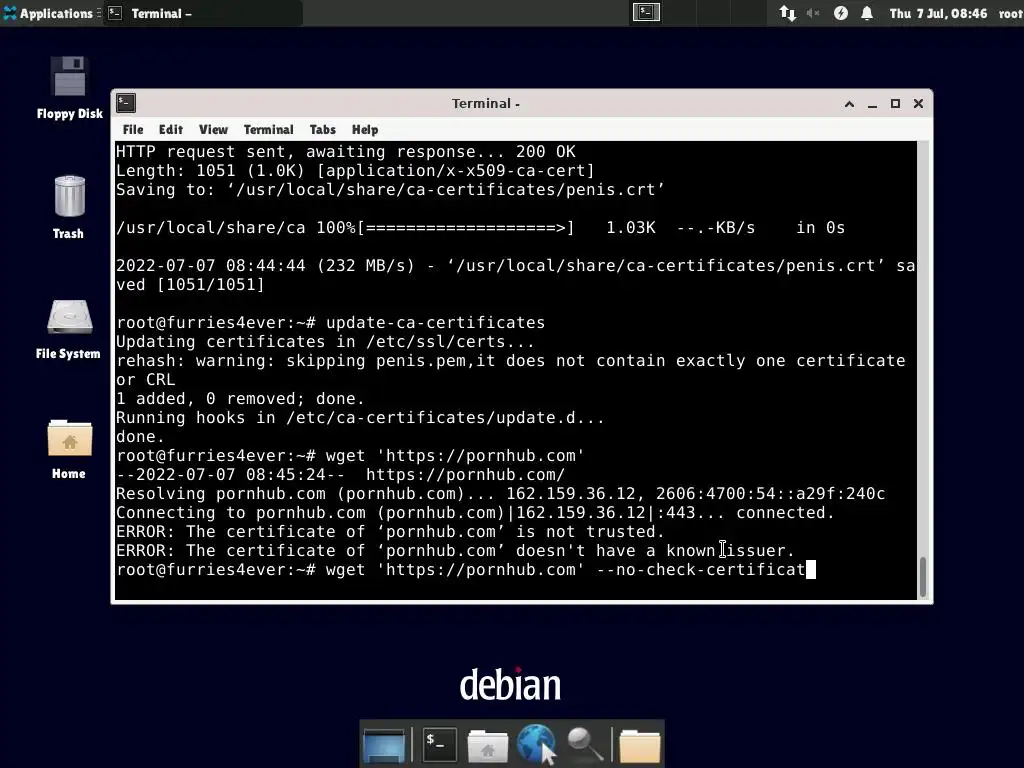Maximize the Terminal window

[x=895, y=104]
